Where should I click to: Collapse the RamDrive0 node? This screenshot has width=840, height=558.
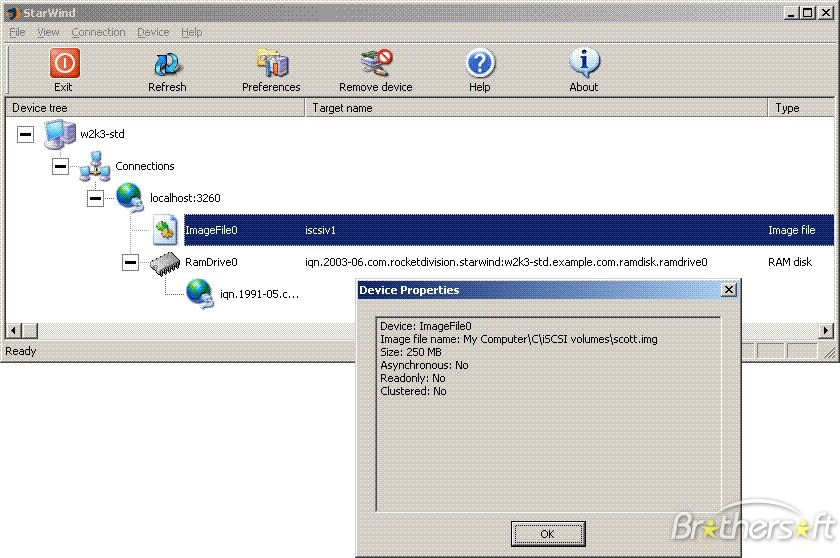pos(130,262)
